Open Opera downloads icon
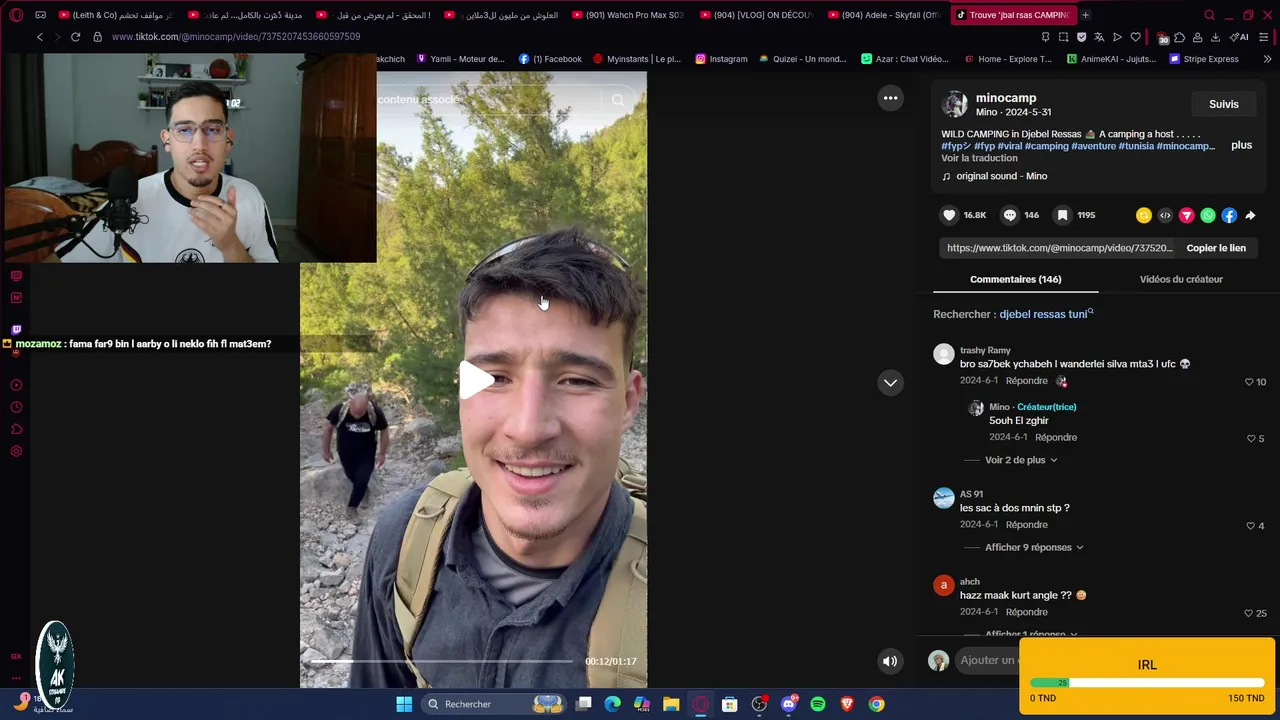Viewport: 1280px width, 720px height. point(1215,37)
